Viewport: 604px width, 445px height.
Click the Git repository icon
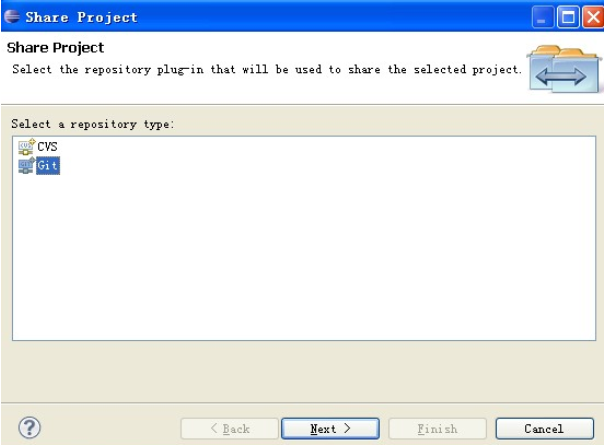click(26, 166)
